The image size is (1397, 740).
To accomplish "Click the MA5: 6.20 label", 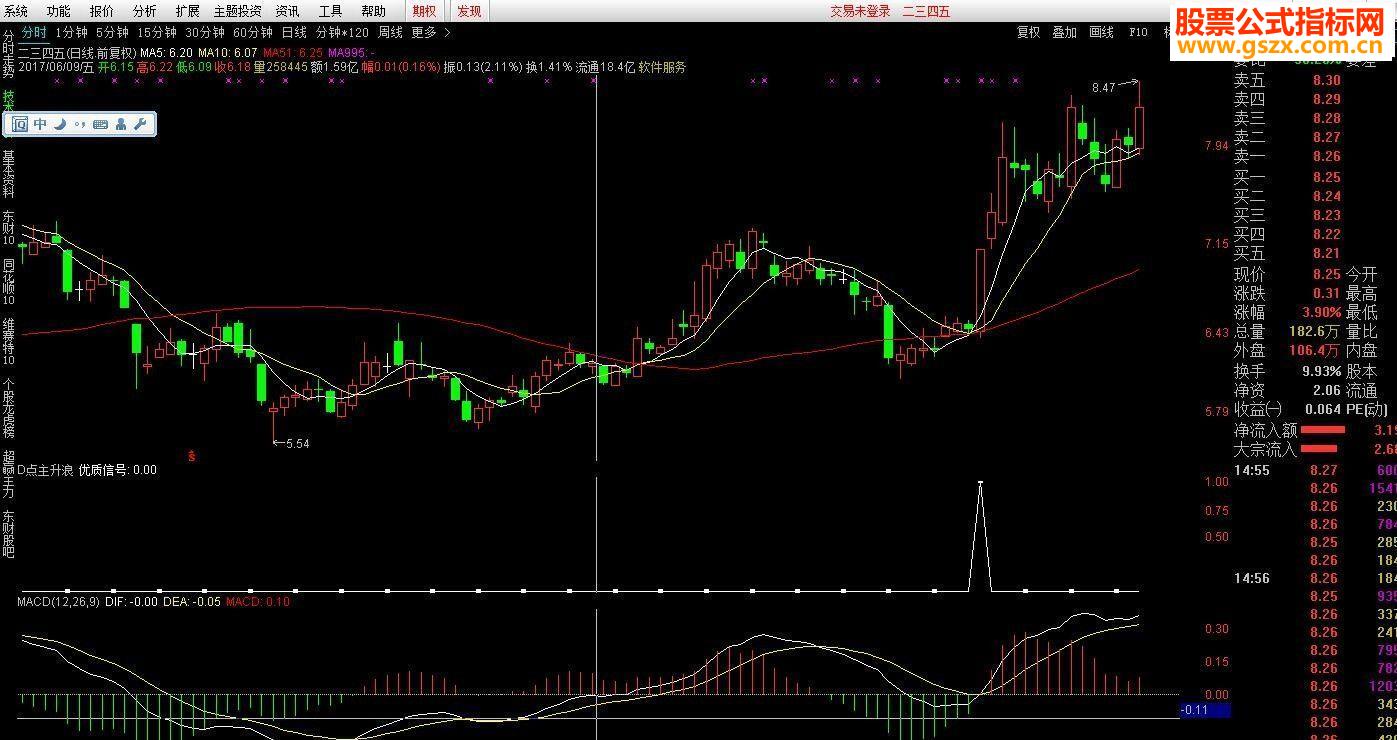I will pos(166,52).
